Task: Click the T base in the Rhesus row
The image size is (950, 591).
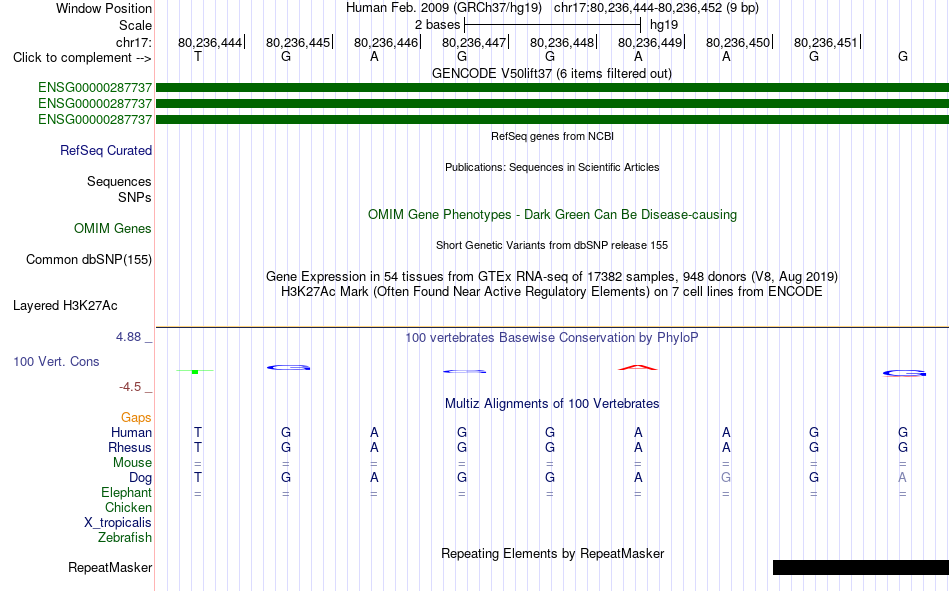Action: pos(198,447)
